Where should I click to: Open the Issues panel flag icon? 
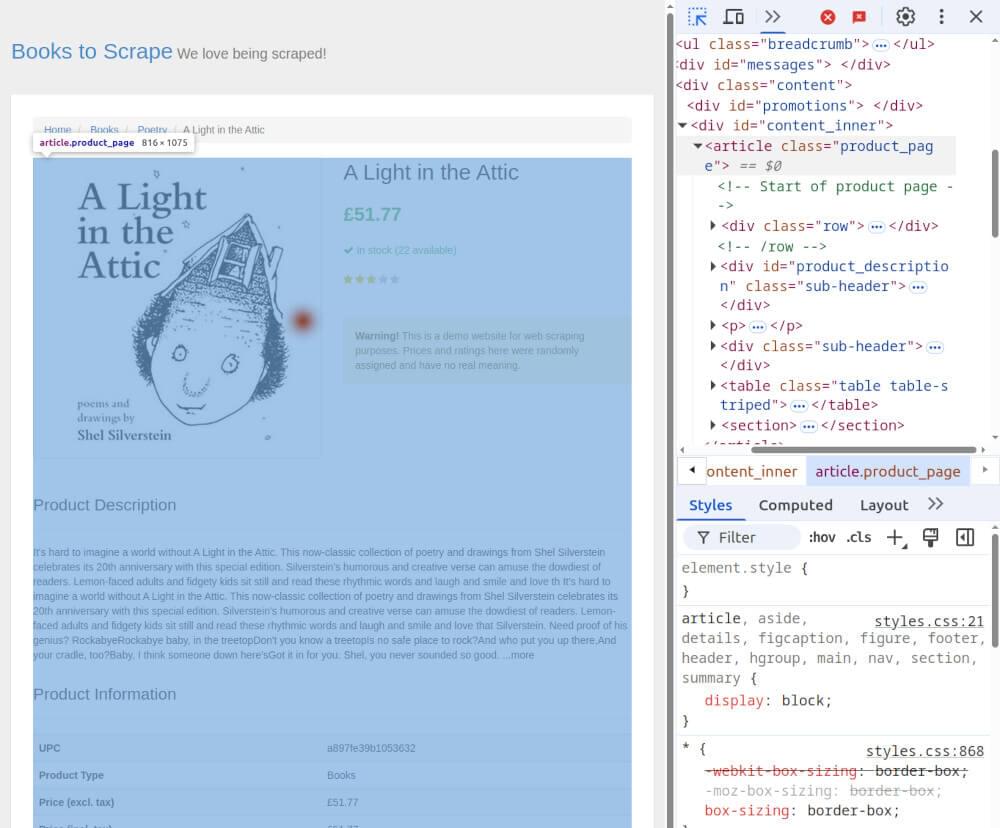click(859, 16)
